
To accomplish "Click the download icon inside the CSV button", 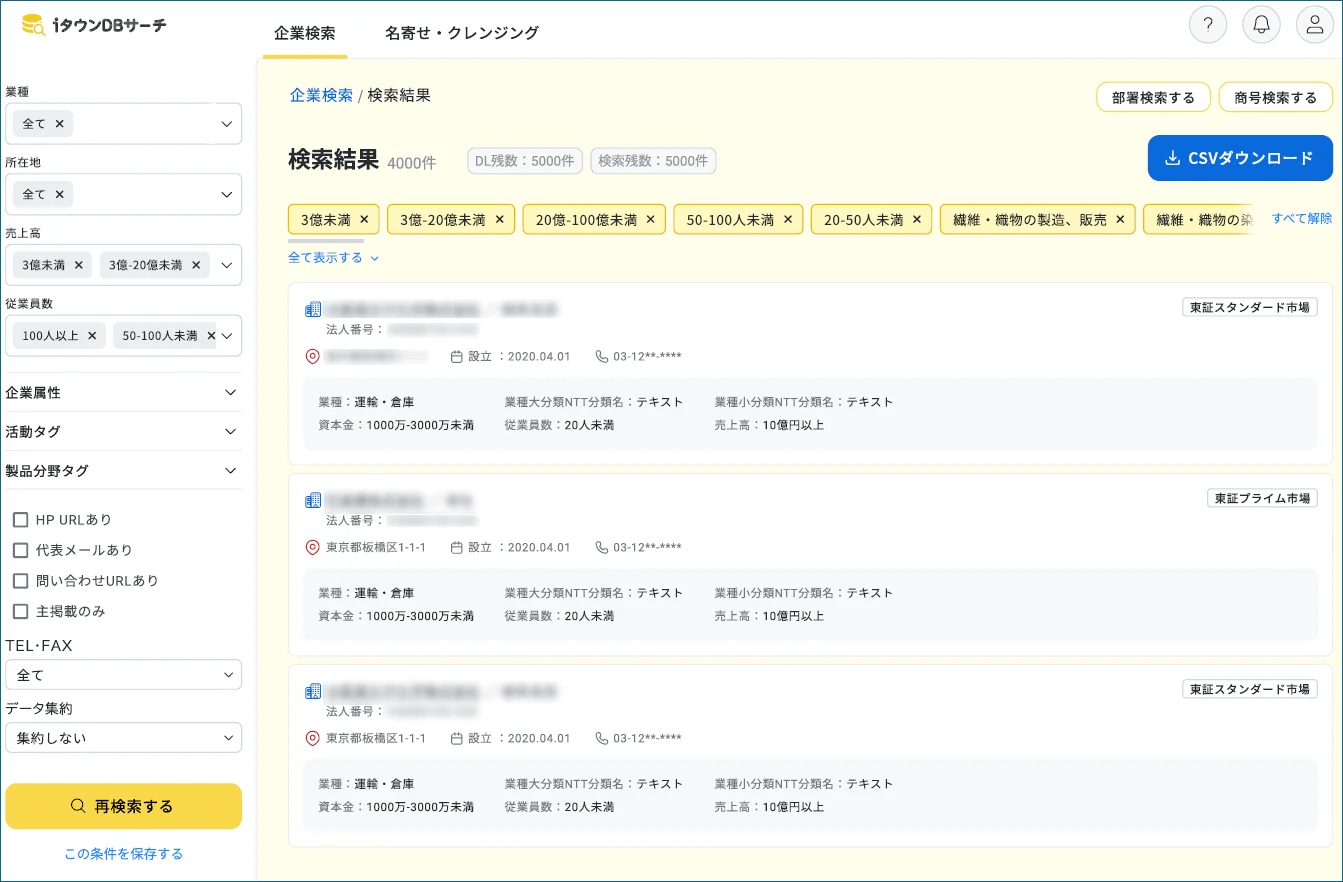I will 1171,158.
